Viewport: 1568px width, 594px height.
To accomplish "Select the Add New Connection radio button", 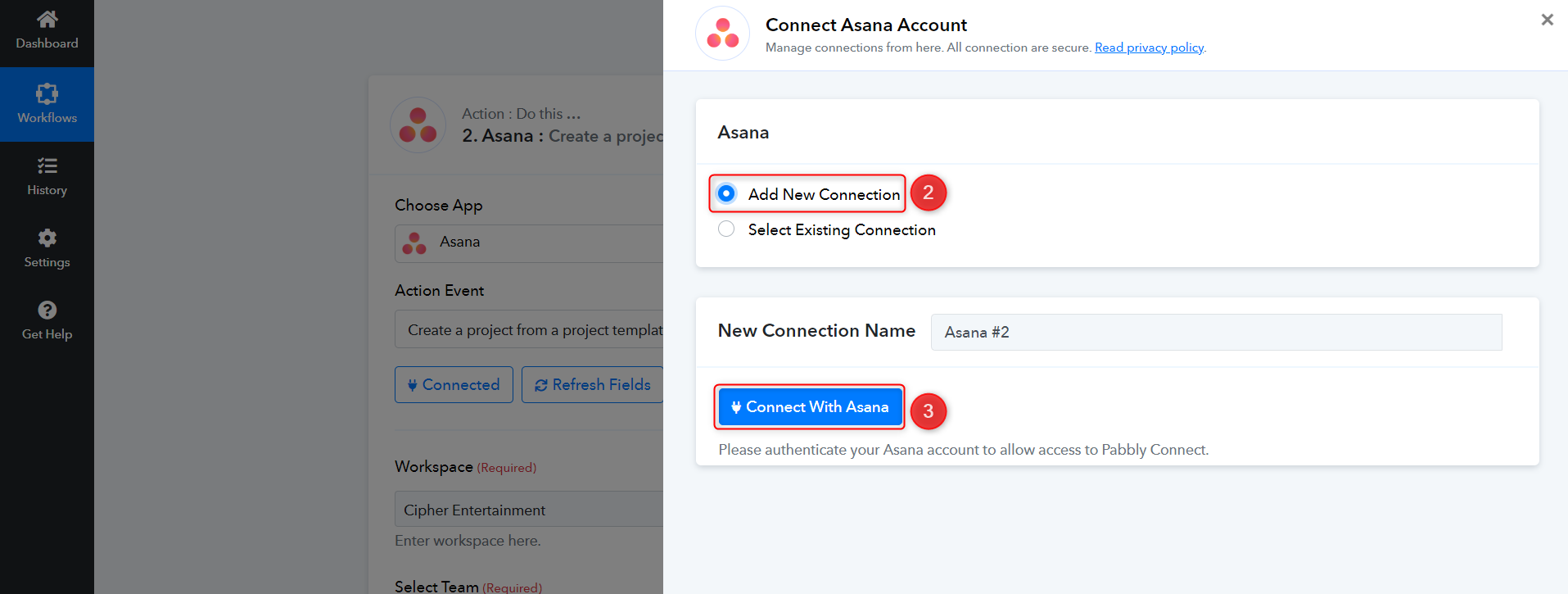I will coord(726,193).
